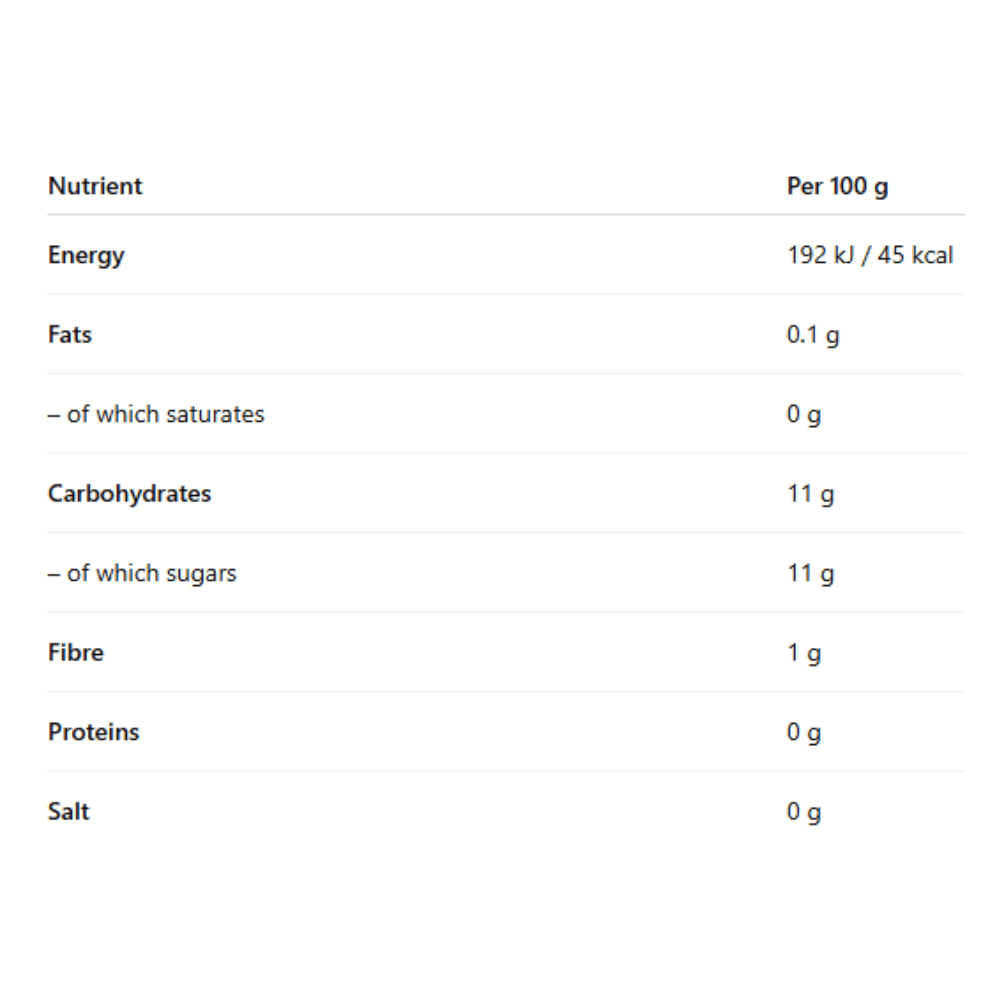Select the Carbohydrates row label
Viewport: 1000px width, 1000px height.
(x=129, y=493)
